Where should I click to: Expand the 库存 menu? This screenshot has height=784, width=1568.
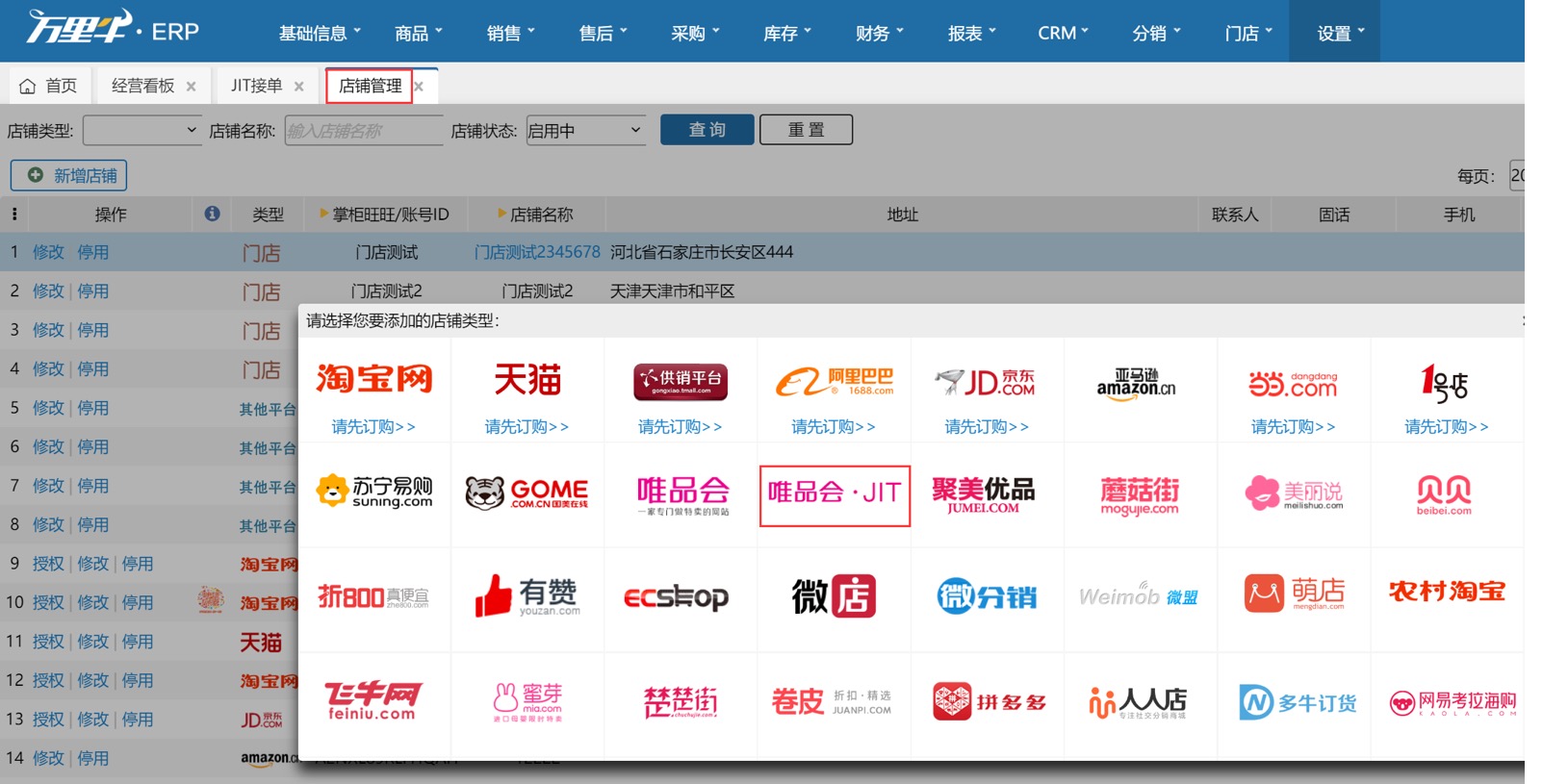pyautogui.click(x=786, y=33)
